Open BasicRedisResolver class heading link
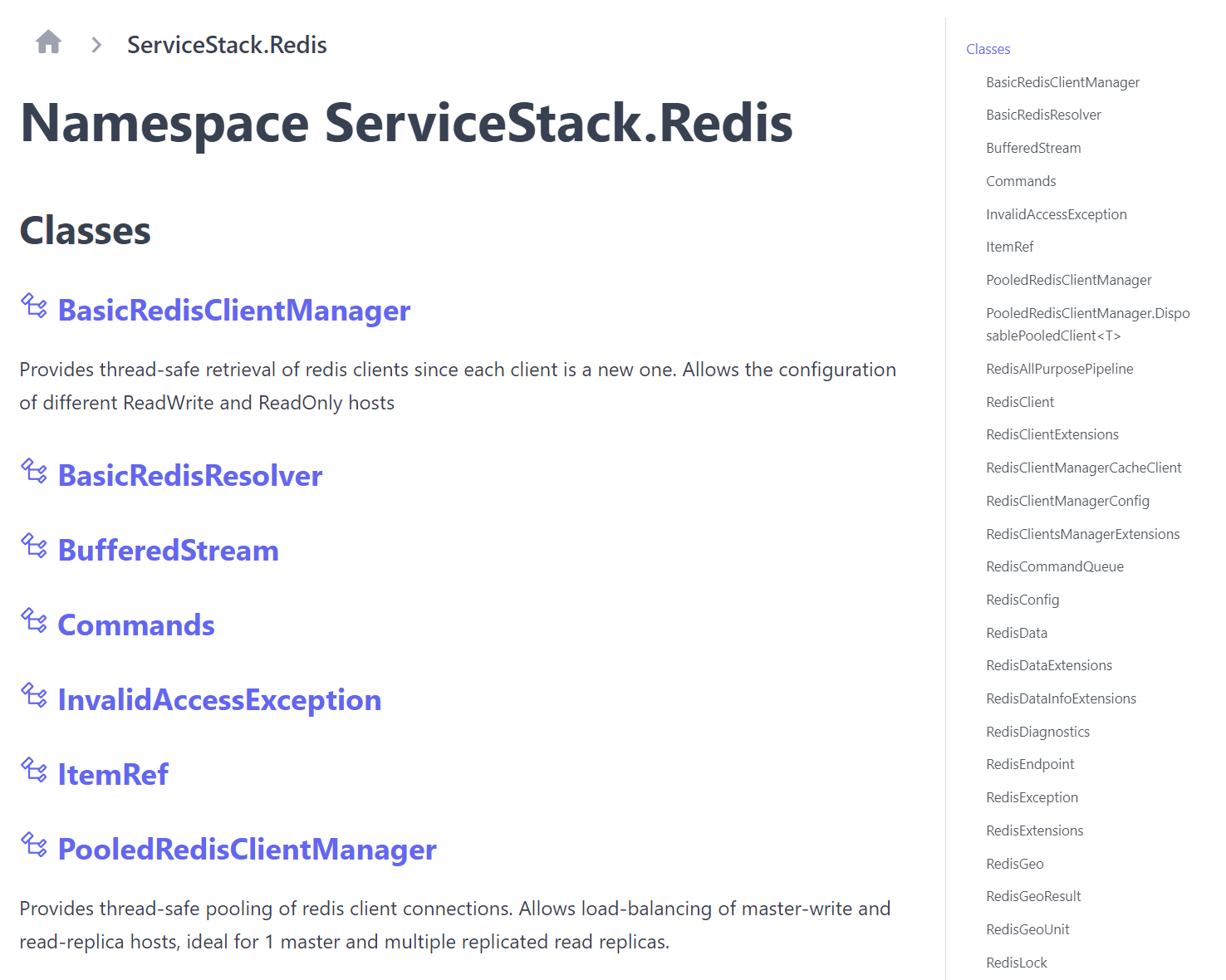 coord(190,476)
